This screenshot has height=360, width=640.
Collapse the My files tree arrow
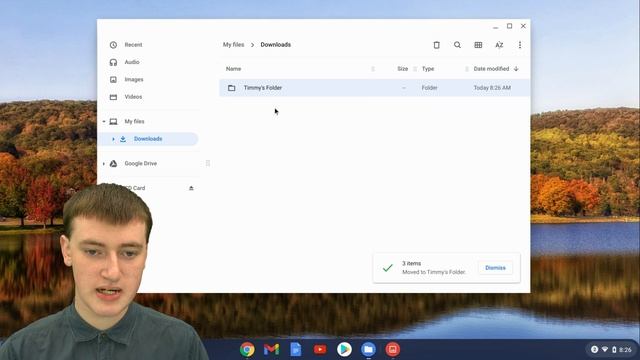[x=104, y=122]
